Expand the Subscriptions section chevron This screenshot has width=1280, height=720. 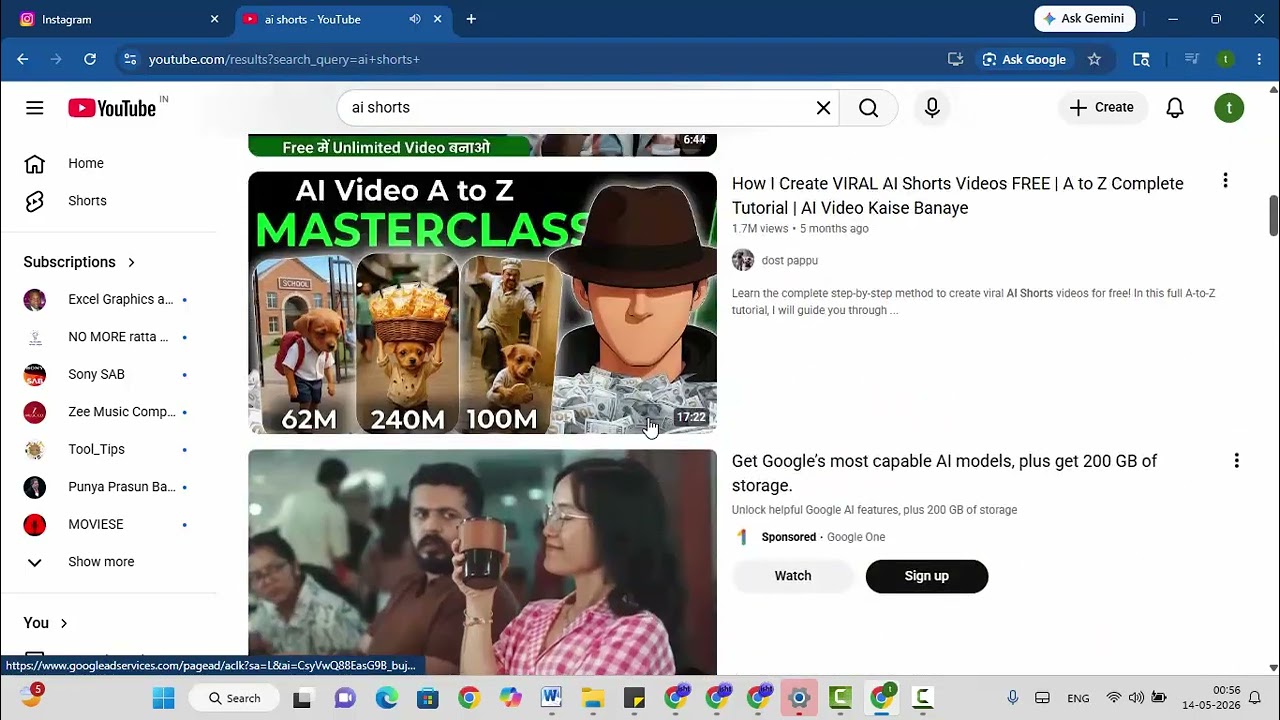tap(131, 262)
